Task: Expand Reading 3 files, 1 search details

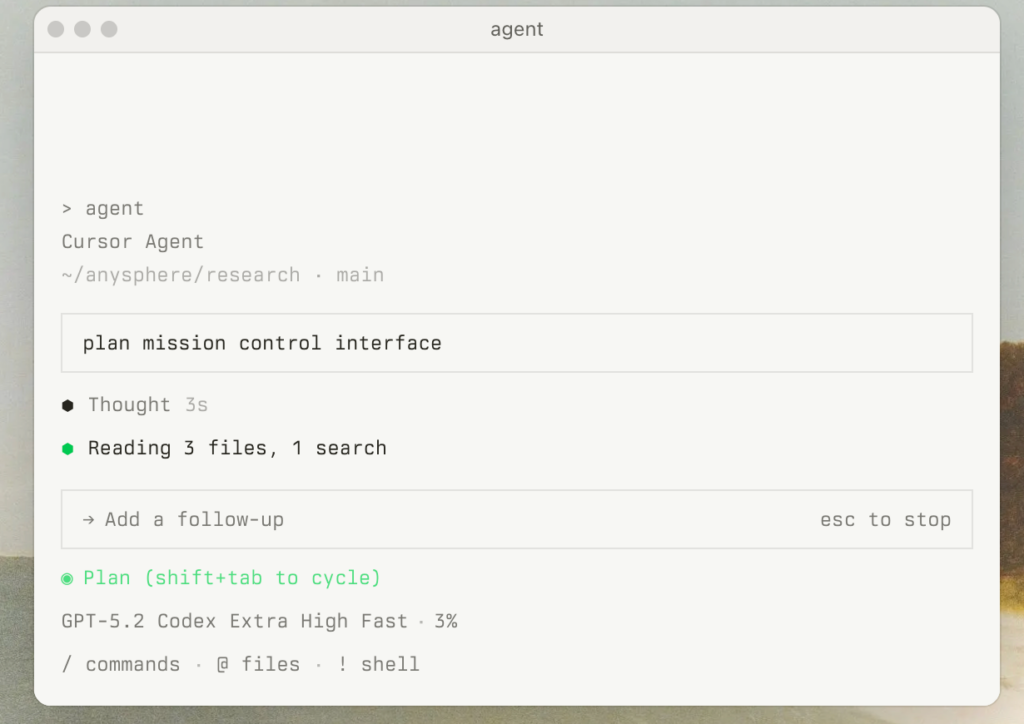Action: [x=237, y=448]
